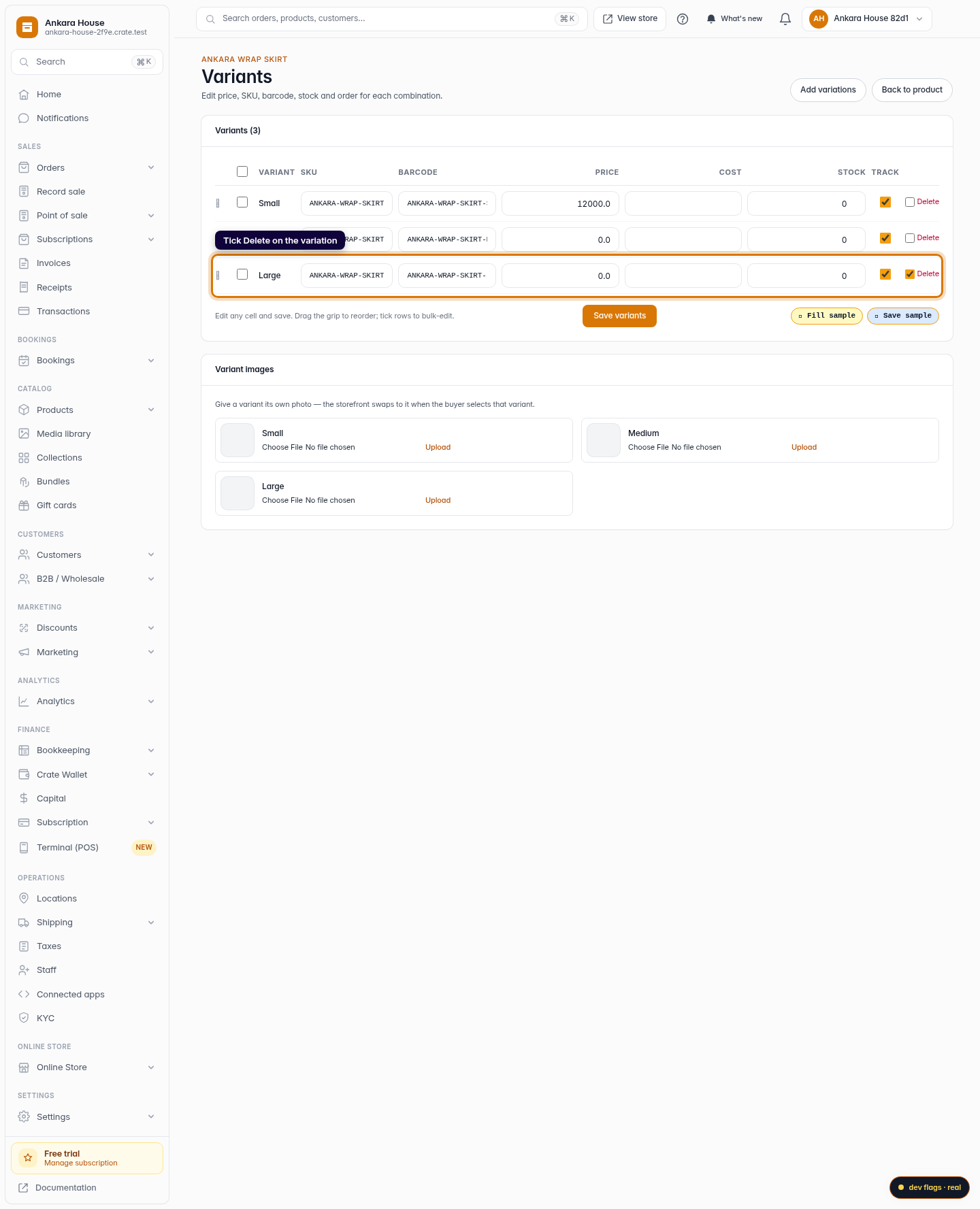Select the Small variant row checkbox
Viewport: 980px width, 1209px height.
[x=242, y=202]
